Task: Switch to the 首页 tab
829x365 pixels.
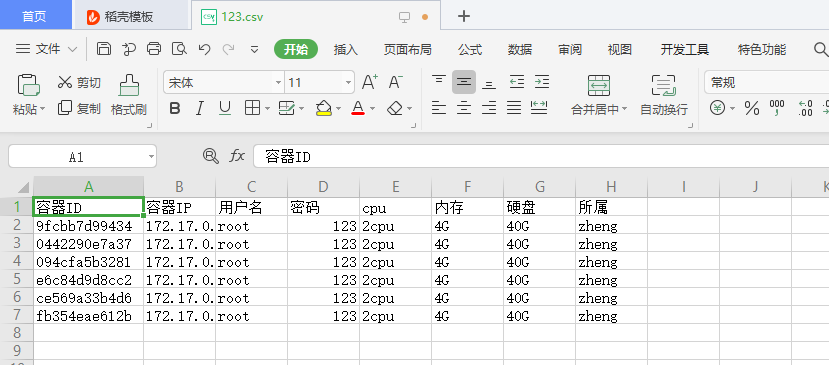Action: 35,16
